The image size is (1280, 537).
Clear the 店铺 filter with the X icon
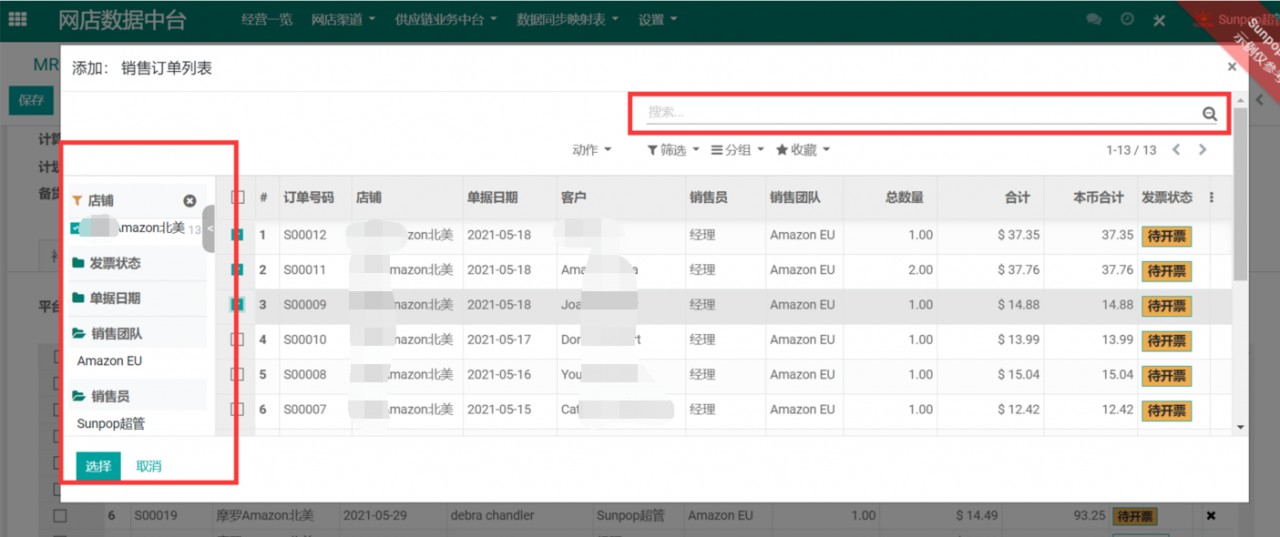tap(190, 201)
